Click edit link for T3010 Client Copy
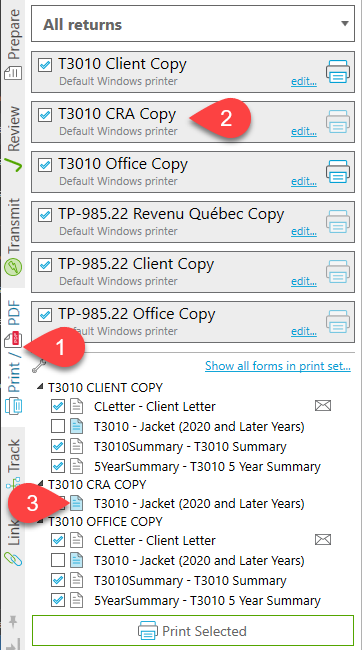Viewport: 363px width, 650px height. pyautogui.click(x=304, y=82)
